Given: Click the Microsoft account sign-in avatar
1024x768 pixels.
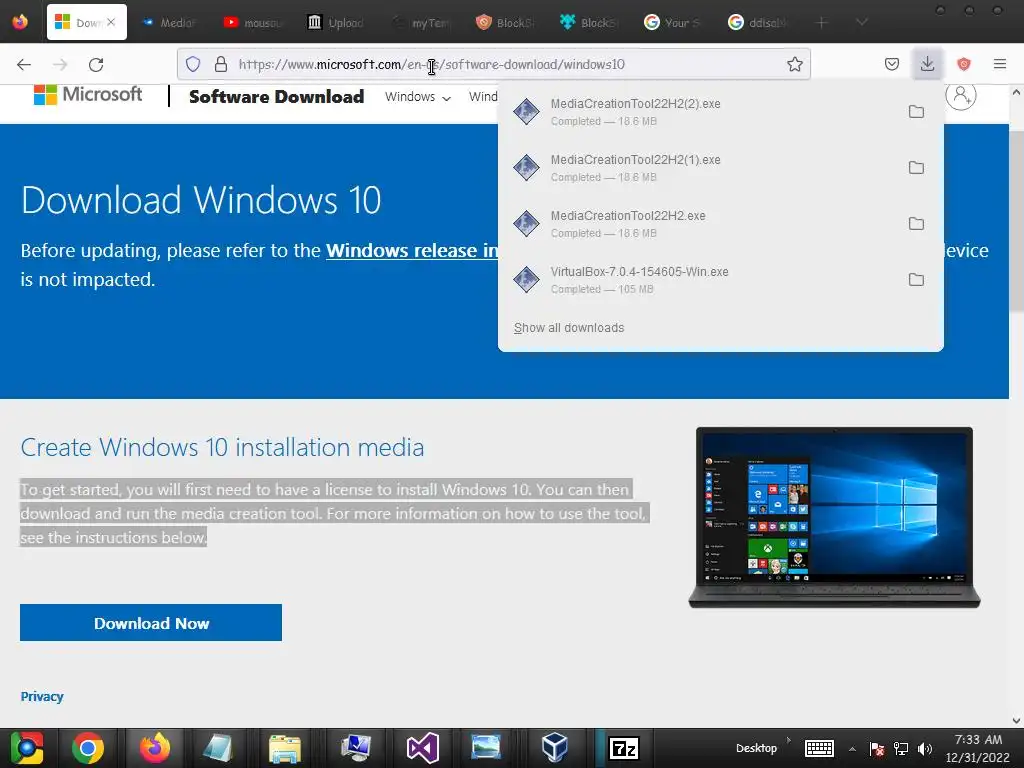Looking at the screenshot, I should coord(961,96).
